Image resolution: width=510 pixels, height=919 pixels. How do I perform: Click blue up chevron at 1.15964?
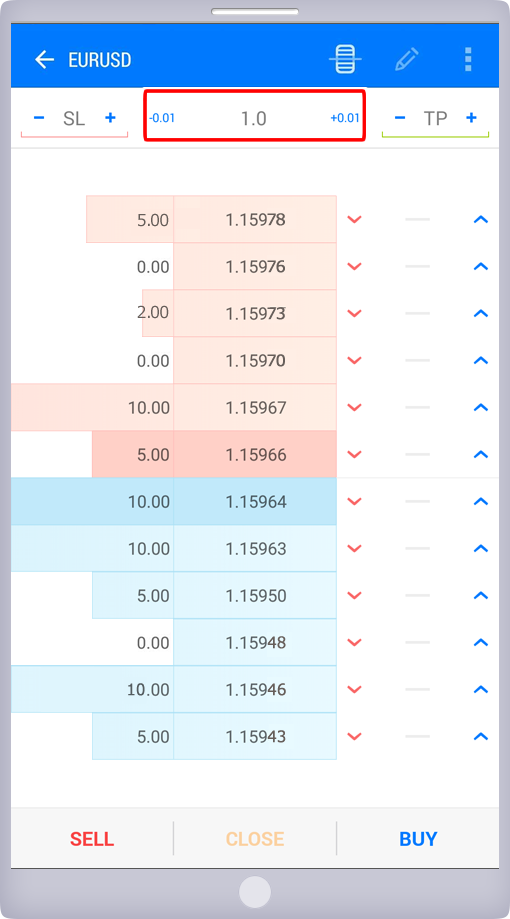click(481, 501)
